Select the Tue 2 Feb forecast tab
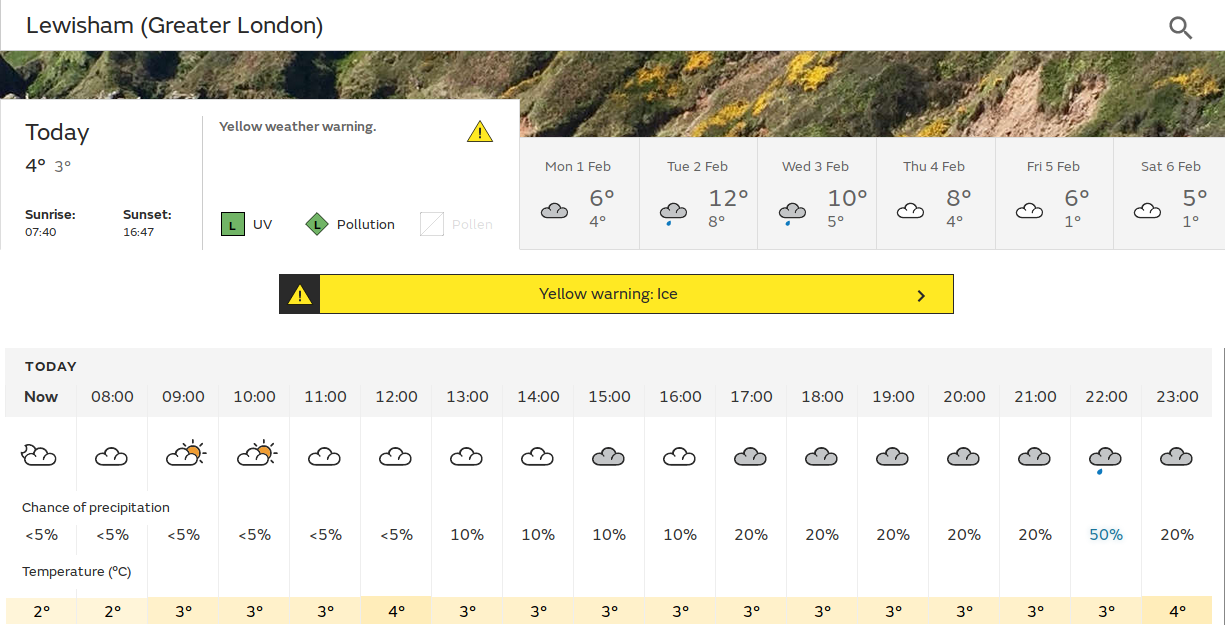Viewport: 1225px width, 629px height. [x=697, y=193]
